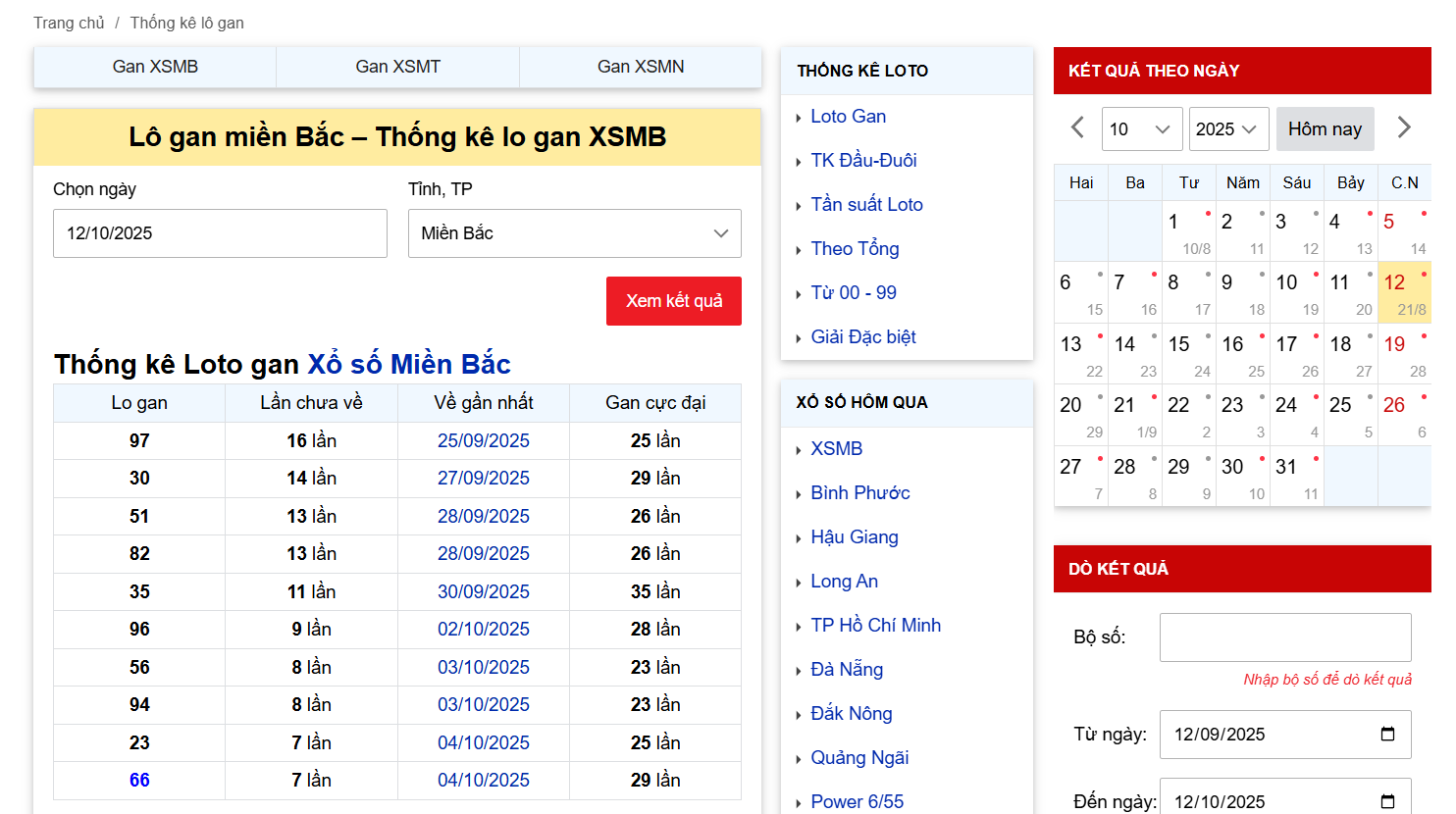Open the year dropdown showing 2025
This screenshot has height=814, width=1456.
(x=1228, y=128)
